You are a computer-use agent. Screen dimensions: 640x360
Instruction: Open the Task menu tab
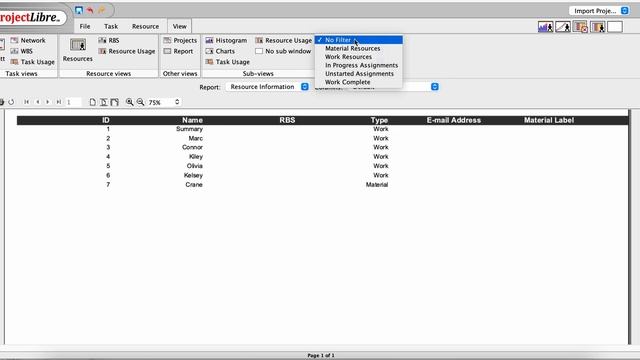pyautogui.click(x=111, y=26)
